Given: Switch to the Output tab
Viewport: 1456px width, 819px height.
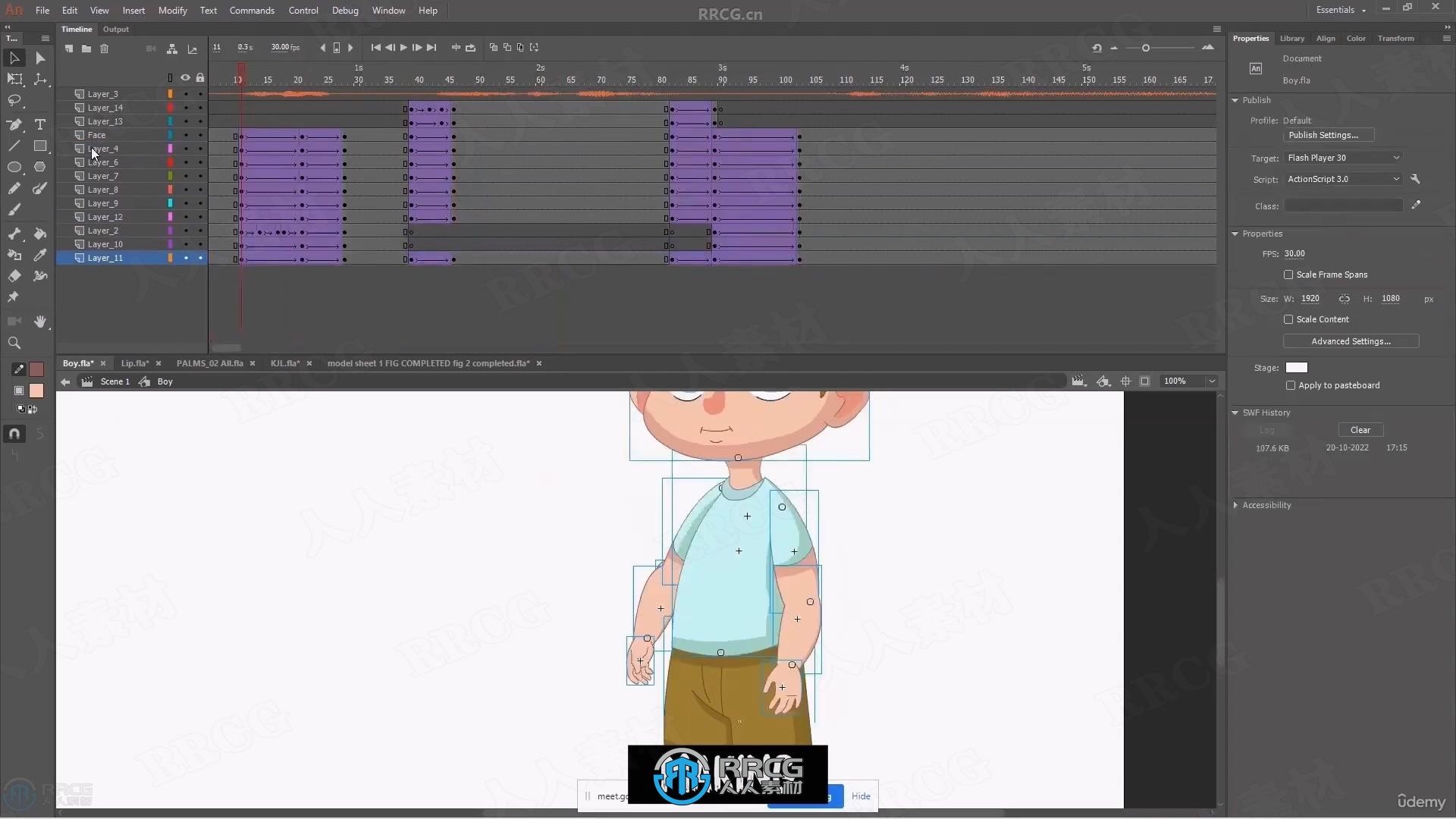Looking at the screenshot, I should tap(116, 30).
